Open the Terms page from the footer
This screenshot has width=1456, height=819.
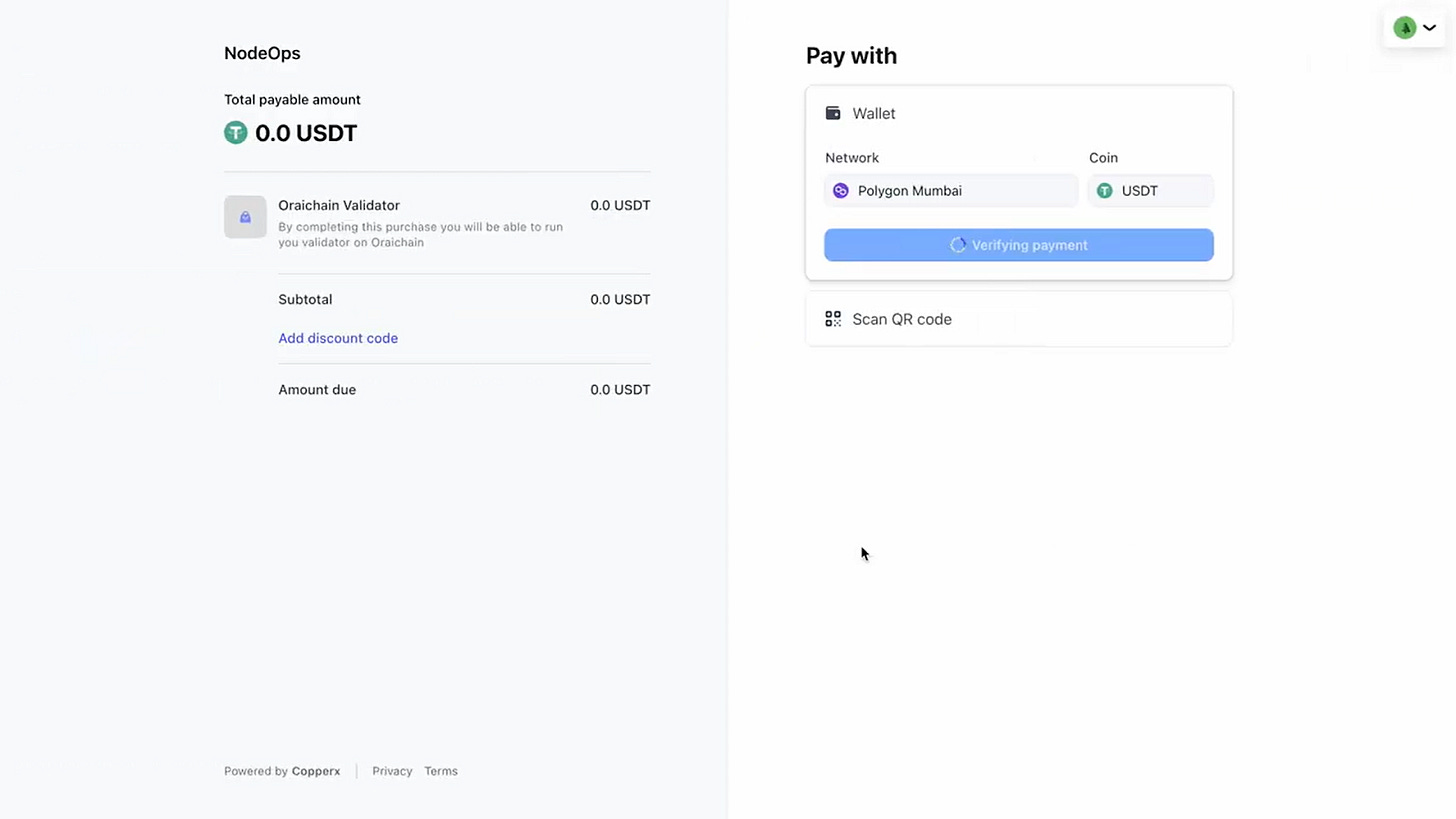point(441,771)
